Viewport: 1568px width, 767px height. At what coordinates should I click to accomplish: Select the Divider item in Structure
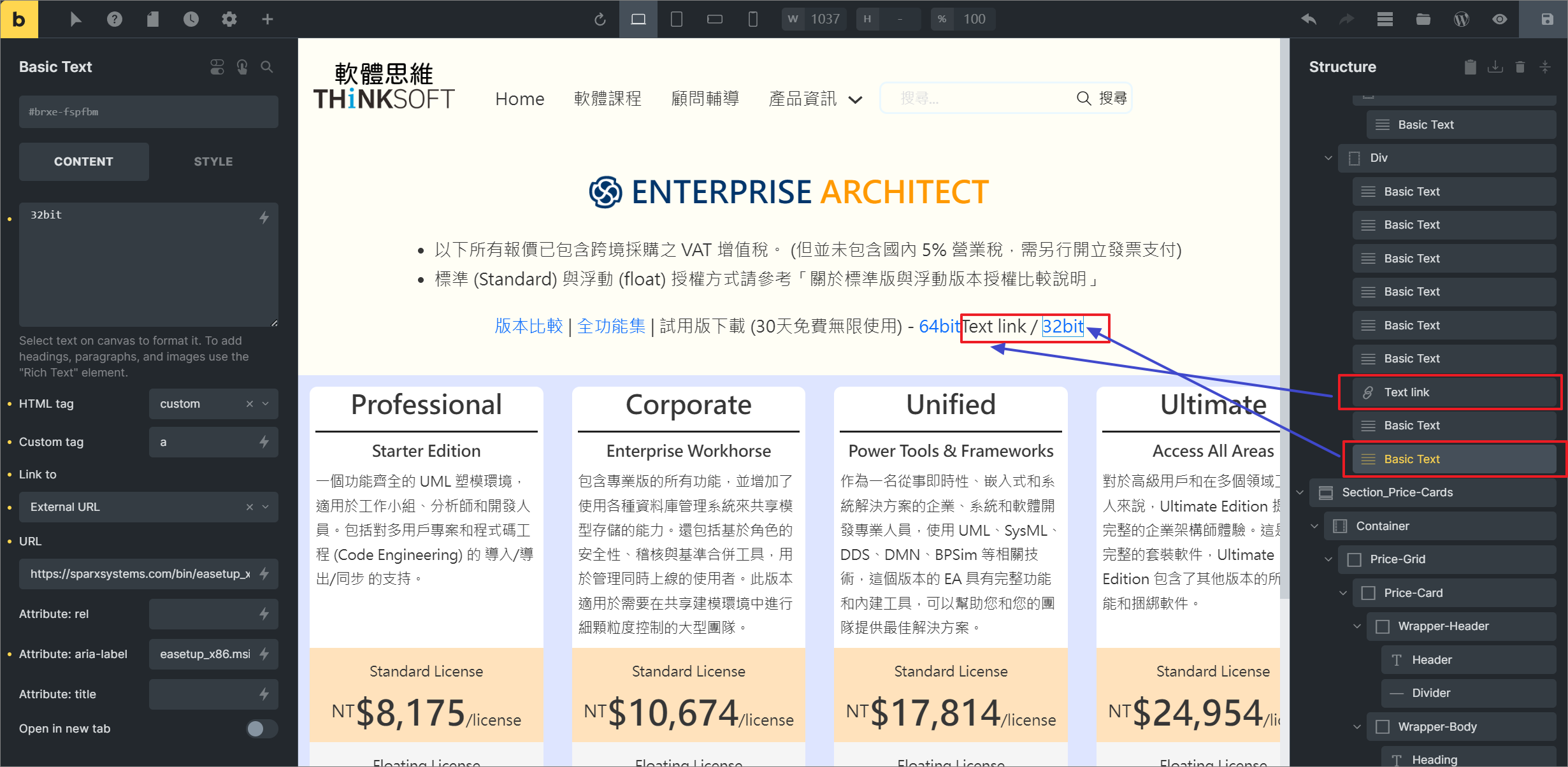click(x=1469, y=693)
